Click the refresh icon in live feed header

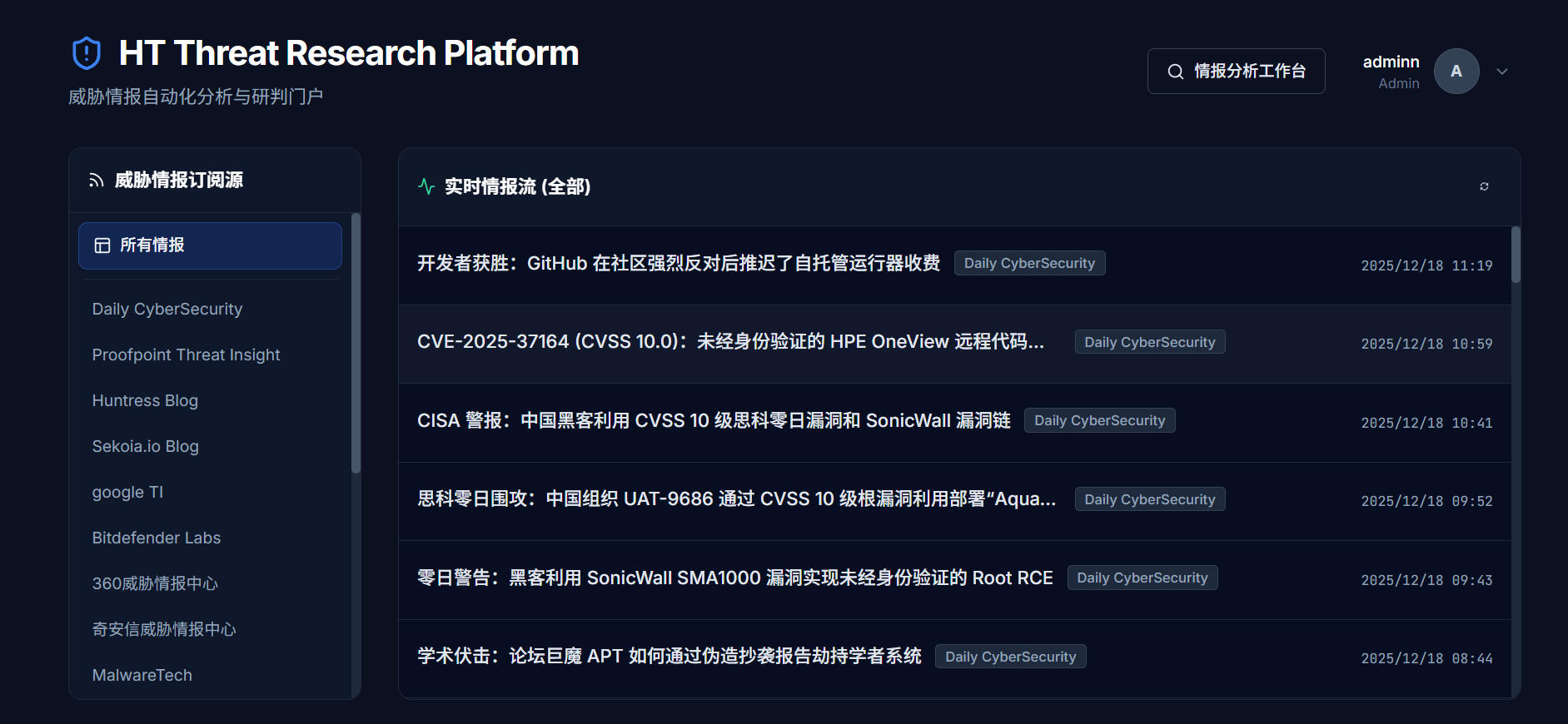(x=1484, y=186)
